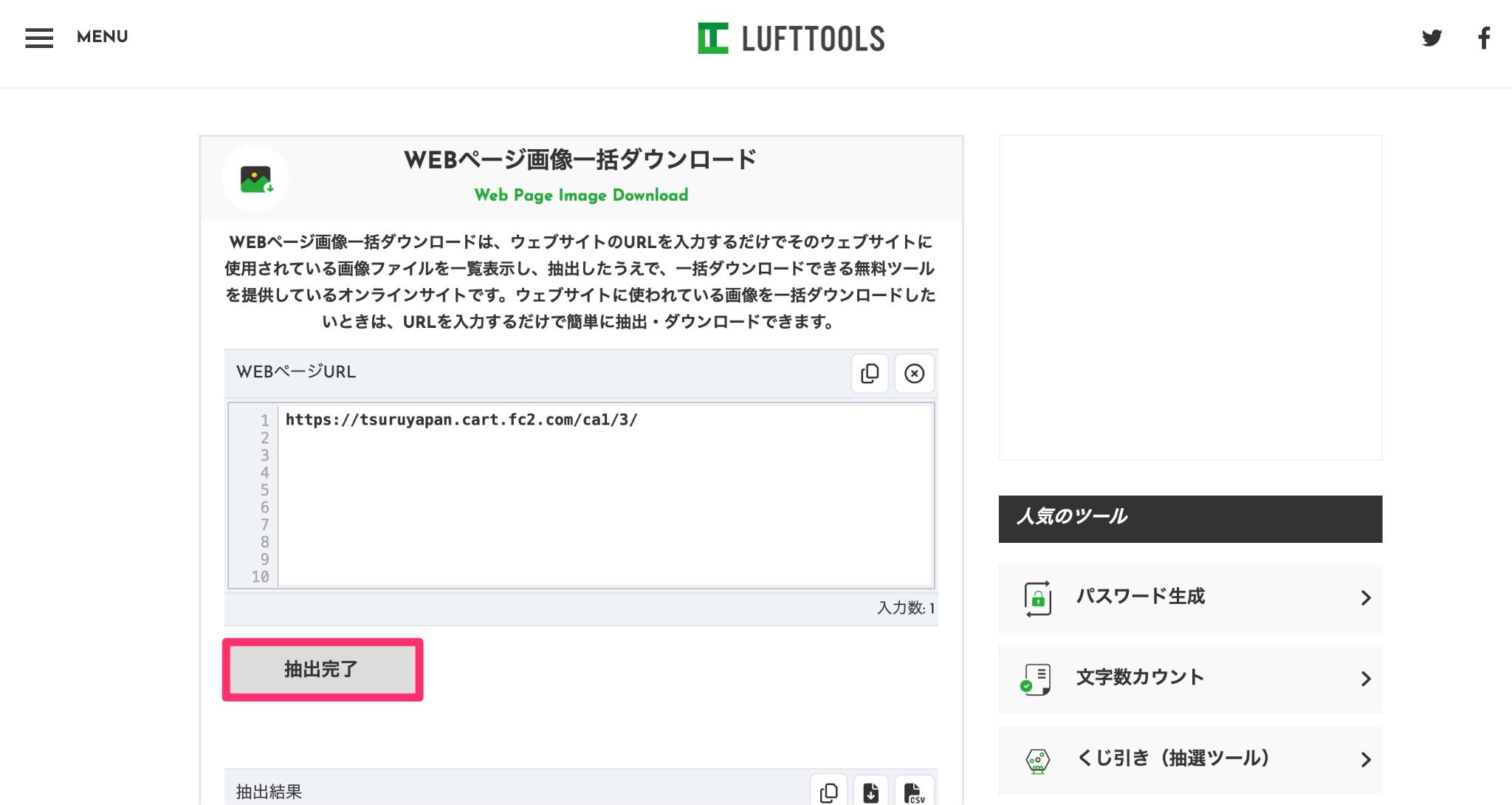Click the WEBページURL label

pyautogui.click(x=296, y=371)
